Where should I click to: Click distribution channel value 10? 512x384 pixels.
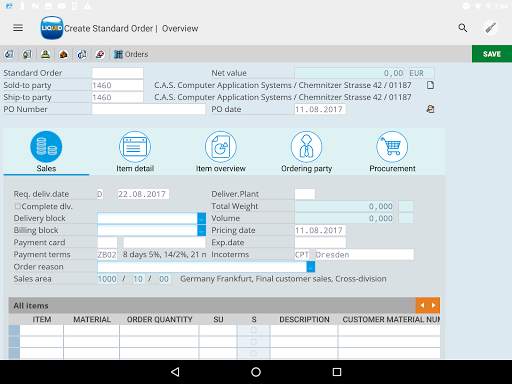[138, 279]
